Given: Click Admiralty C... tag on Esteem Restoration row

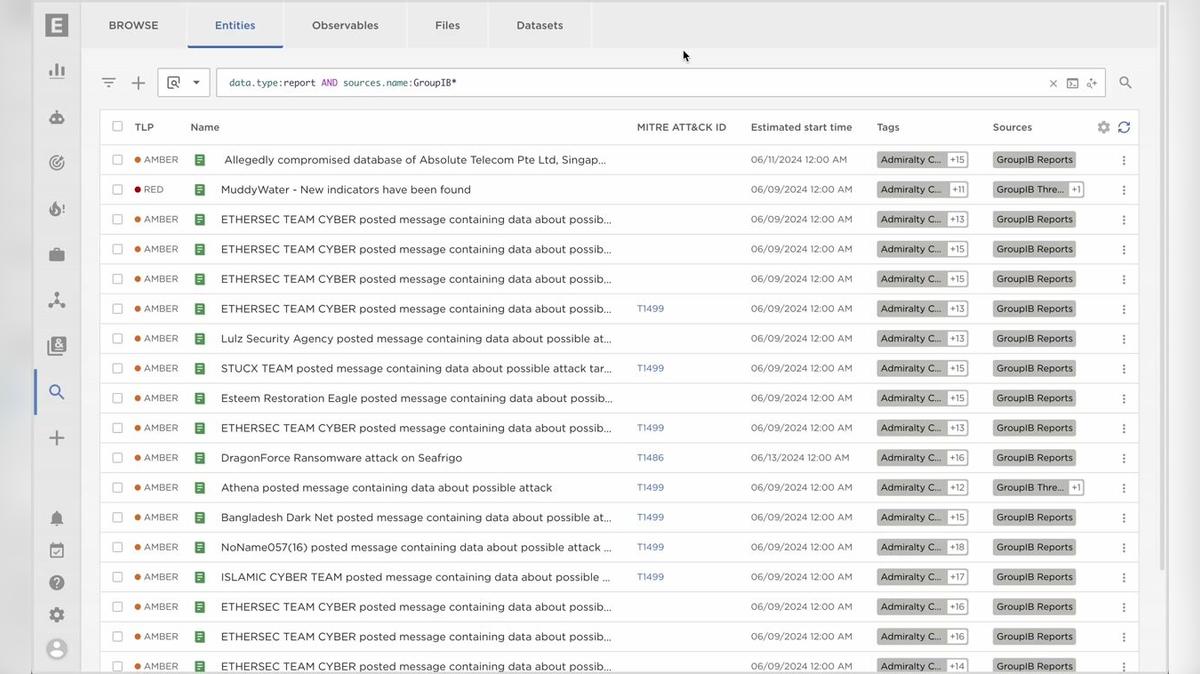Looking at the screenshot, I should click(x=910, y=398).
